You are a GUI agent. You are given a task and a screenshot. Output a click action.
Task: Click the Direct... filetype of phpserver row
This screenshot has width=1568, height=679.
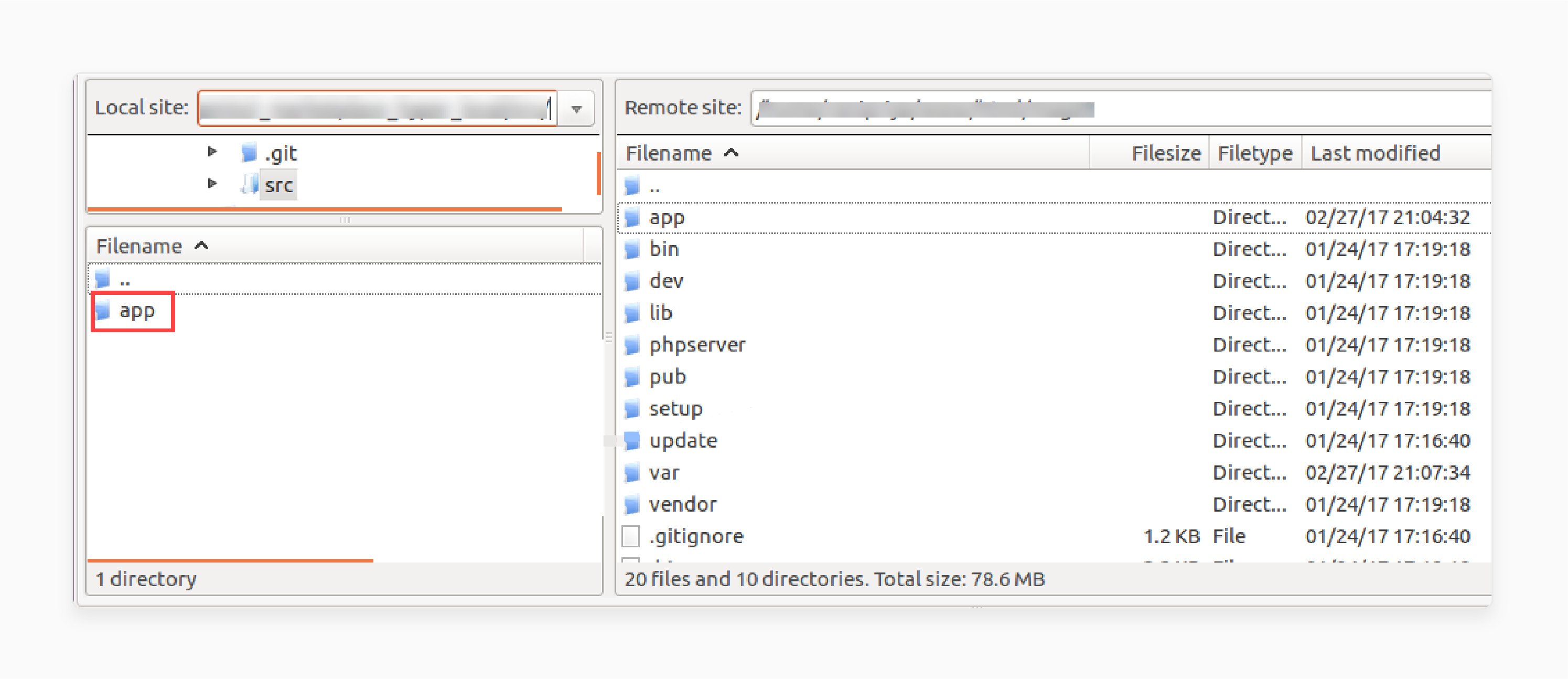pyautogui.click(x=1250, y=345)
